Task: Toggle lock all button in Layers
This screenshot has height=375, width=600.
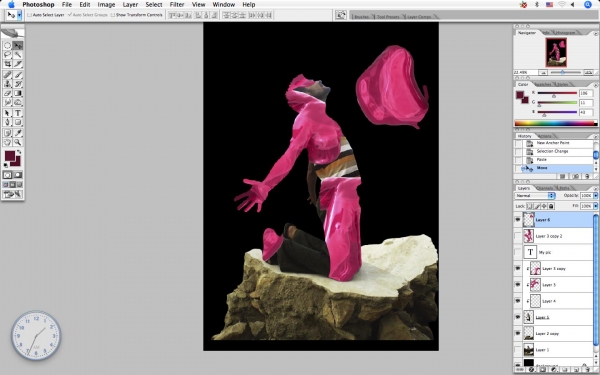Action: [551, 206]
